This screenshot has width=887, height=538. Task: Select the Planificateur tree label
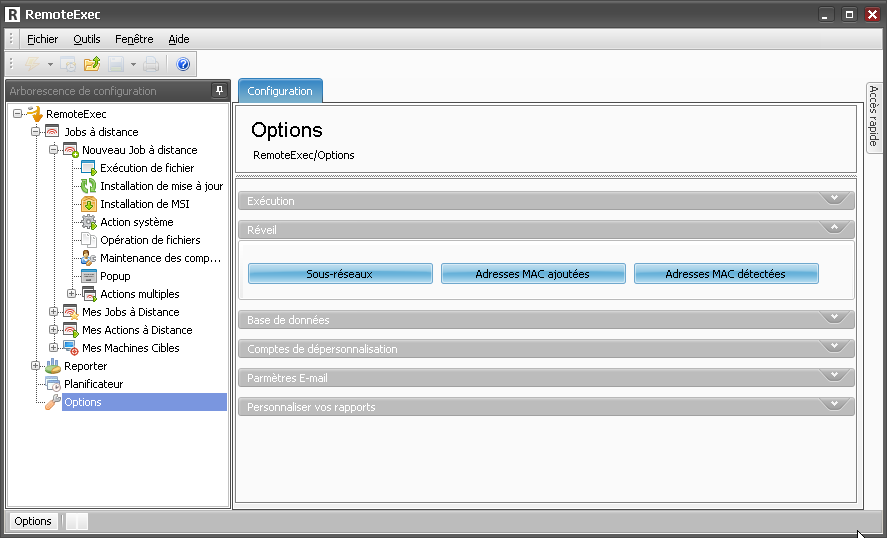point(93,384)
